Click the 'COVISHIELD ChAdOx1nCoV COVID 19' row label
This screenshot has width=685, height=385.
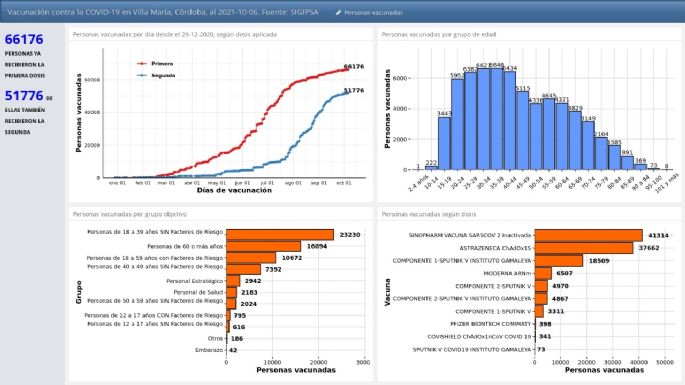480,337
